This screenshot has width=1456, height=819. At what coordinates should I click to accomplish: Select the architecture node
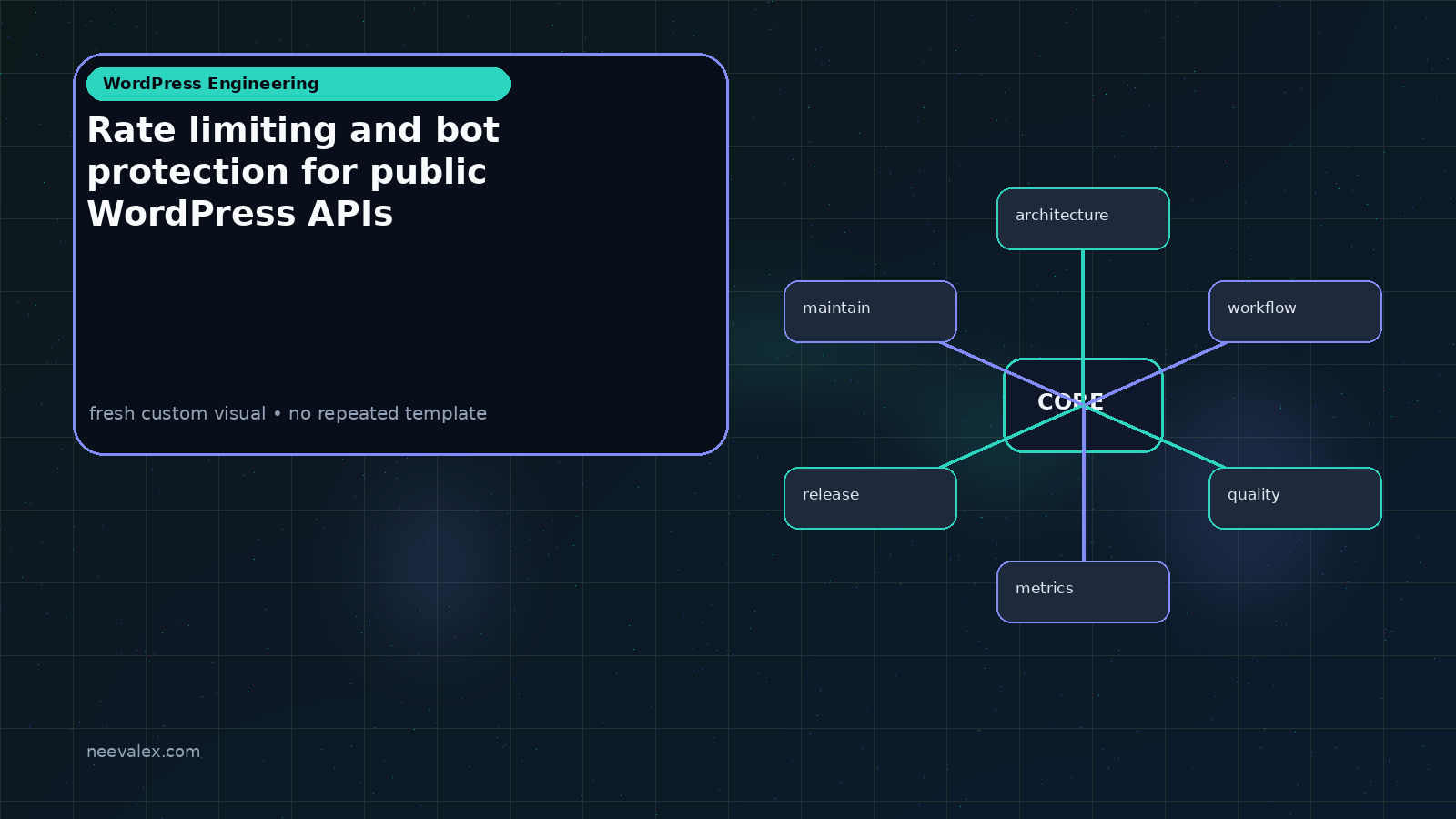(x=1083, y=218)
